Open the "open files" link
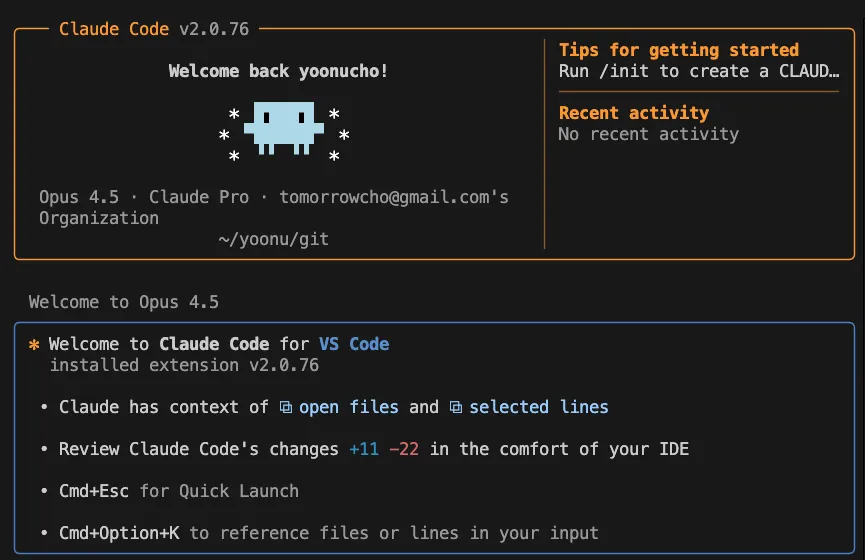This screenshot has height=560, width=865. coord(349,407)
